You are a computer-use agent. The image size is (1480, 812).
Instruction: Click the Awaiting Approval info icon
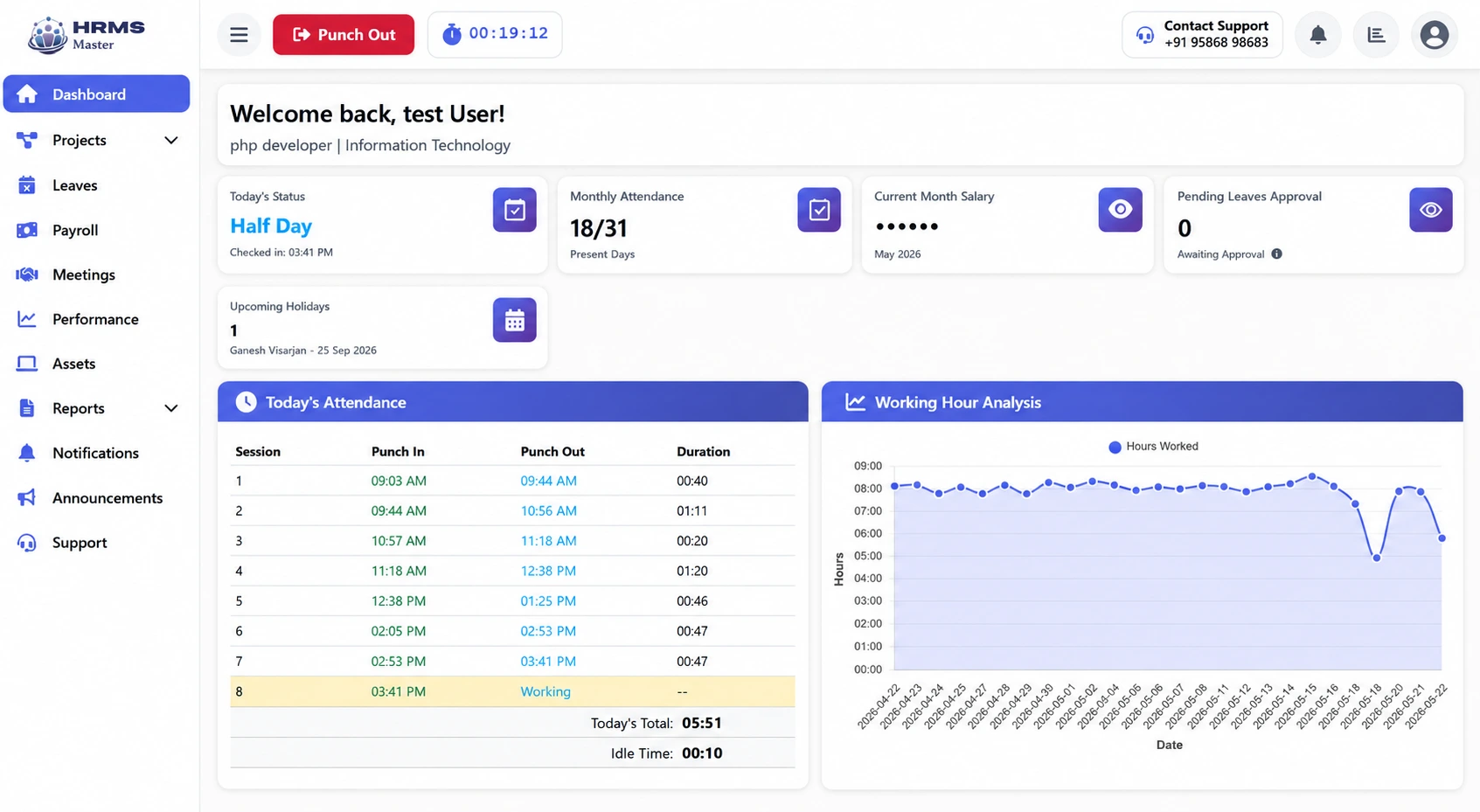tap(1277, 254)
